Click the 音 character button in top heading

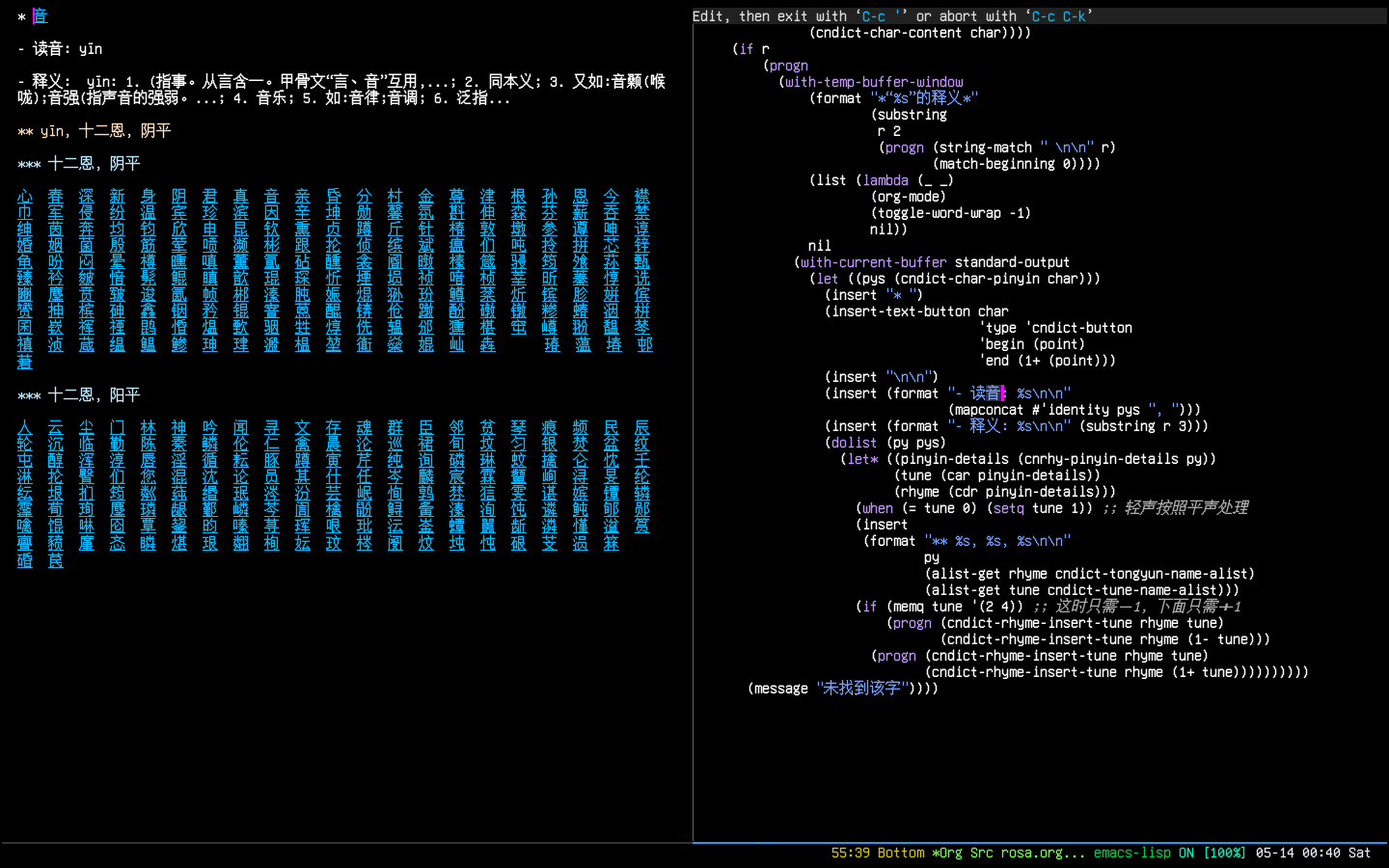(x=40, y=15)
